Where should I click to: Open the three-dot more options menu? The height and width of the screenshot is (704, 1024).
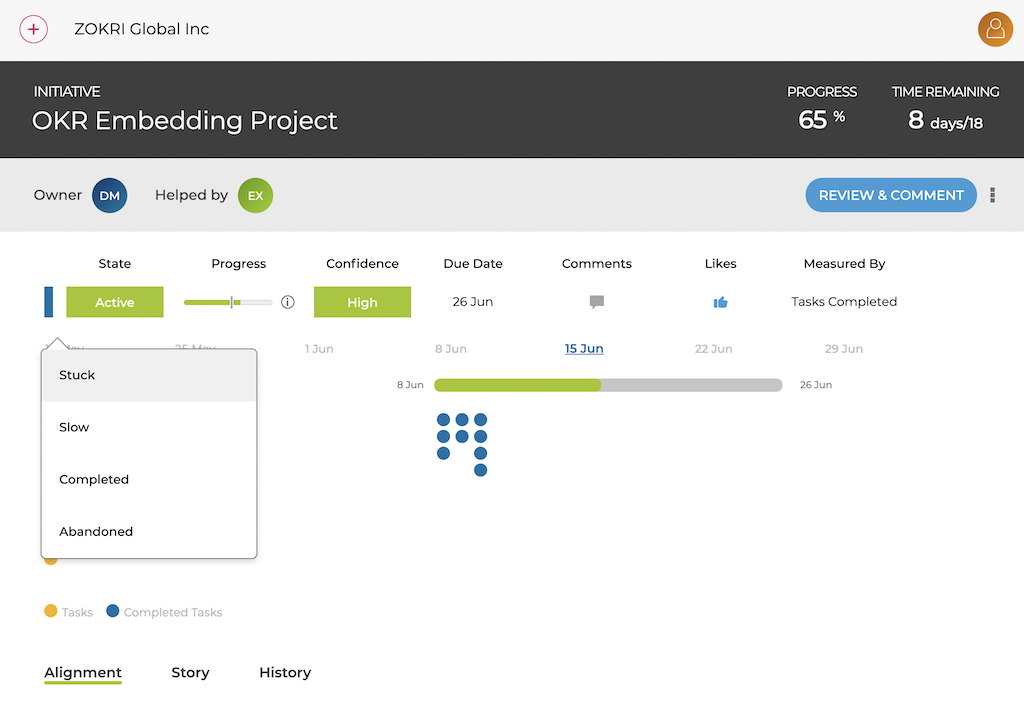pos(992,195)
